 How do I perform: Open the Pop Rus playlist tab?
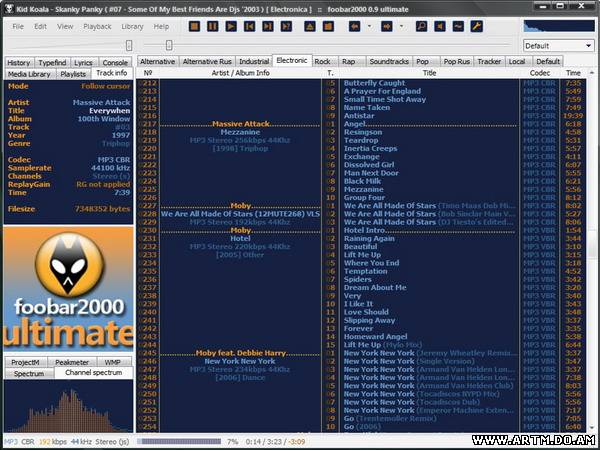tap(457, 62)
